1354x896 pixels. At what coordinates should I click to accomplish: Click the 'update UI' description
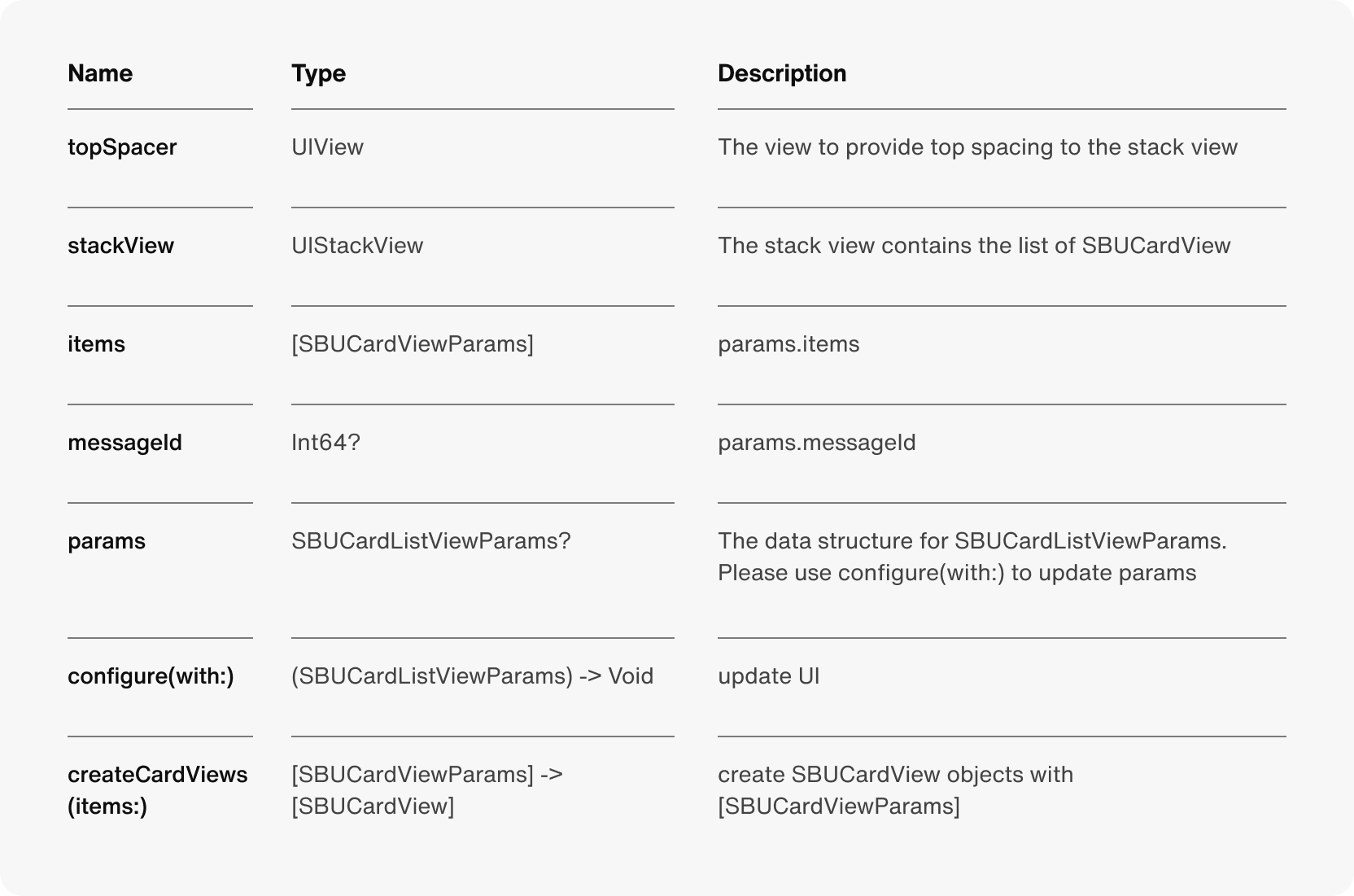tap(768, 676)
